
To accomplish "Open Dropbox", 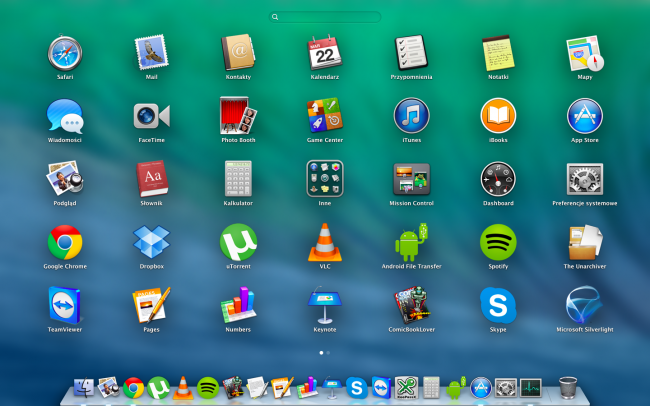I will pyautogui.click(x=151, y=242).
